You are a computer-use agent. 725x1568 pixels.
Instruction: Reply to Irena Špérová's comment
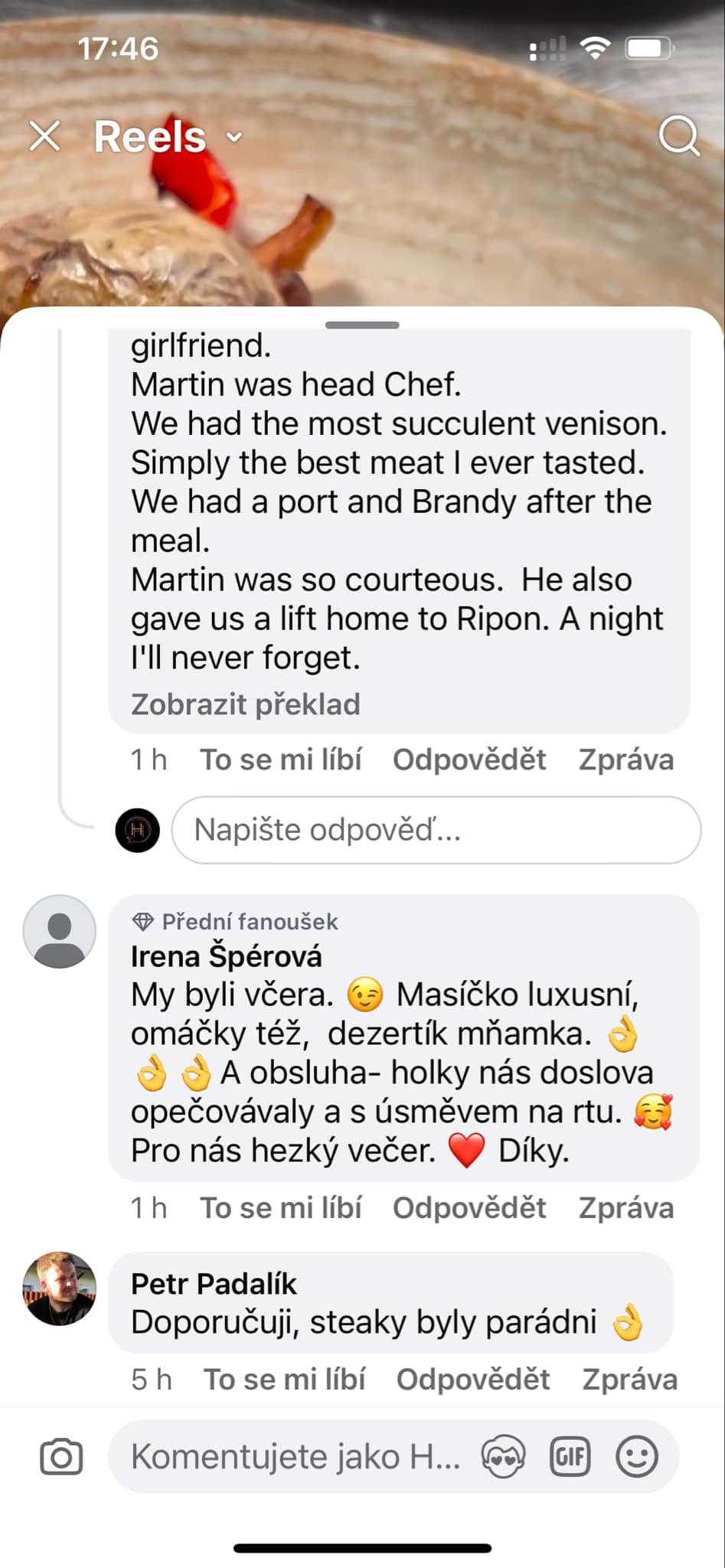(469, 1207)
